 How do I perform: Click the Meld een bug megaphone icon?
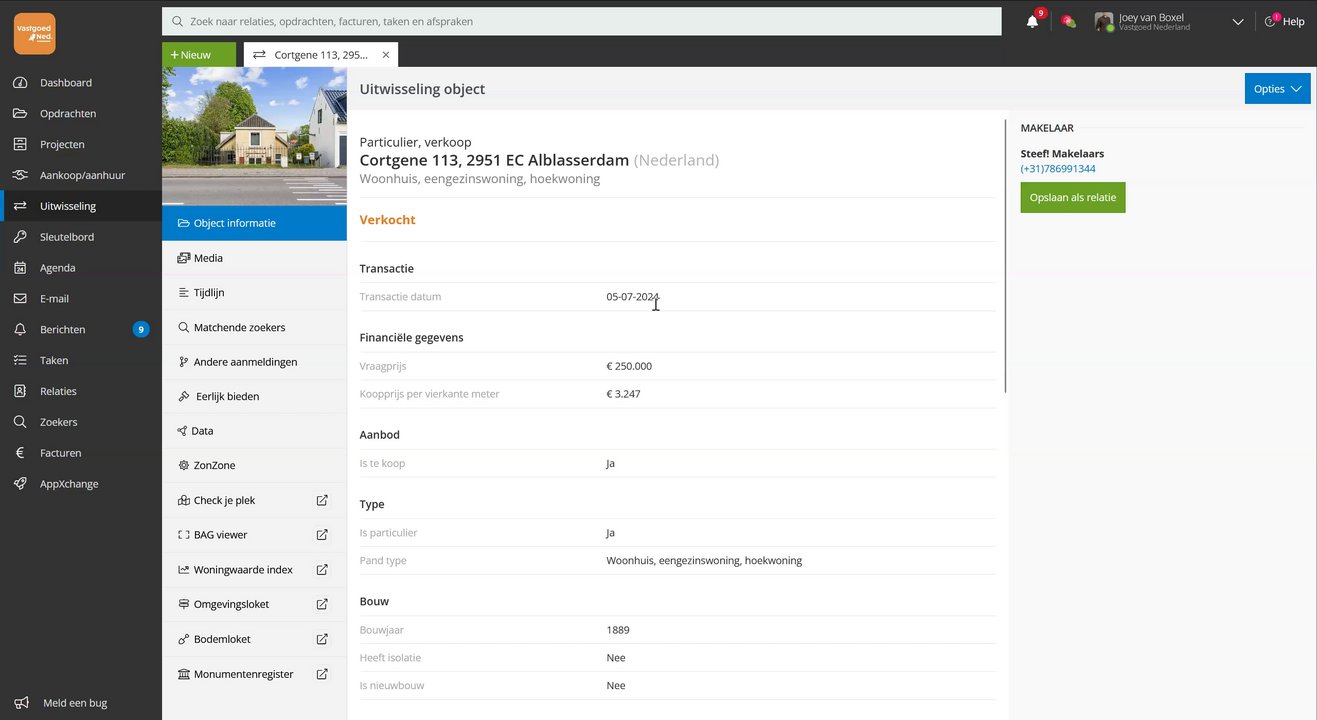[20, 703]
